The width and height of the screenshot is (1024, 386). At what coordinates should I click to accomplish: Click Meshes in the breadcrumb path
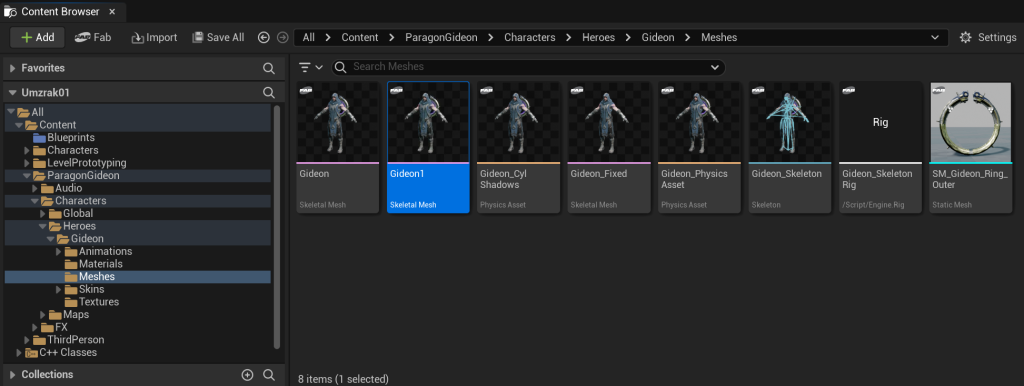click(719, 38)
